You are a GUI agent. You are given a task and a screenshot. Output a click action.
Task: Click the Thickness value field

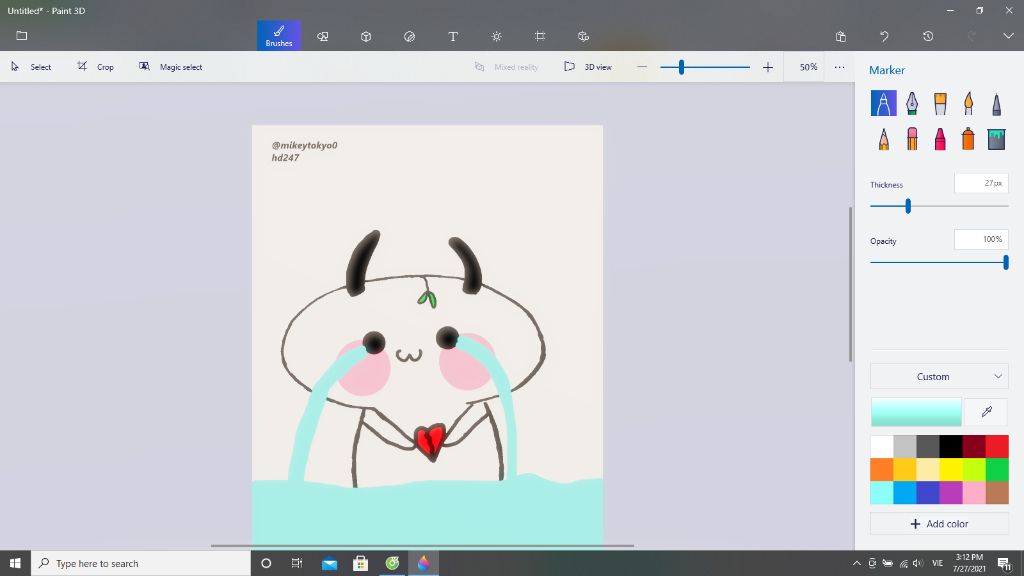point(981,184)
